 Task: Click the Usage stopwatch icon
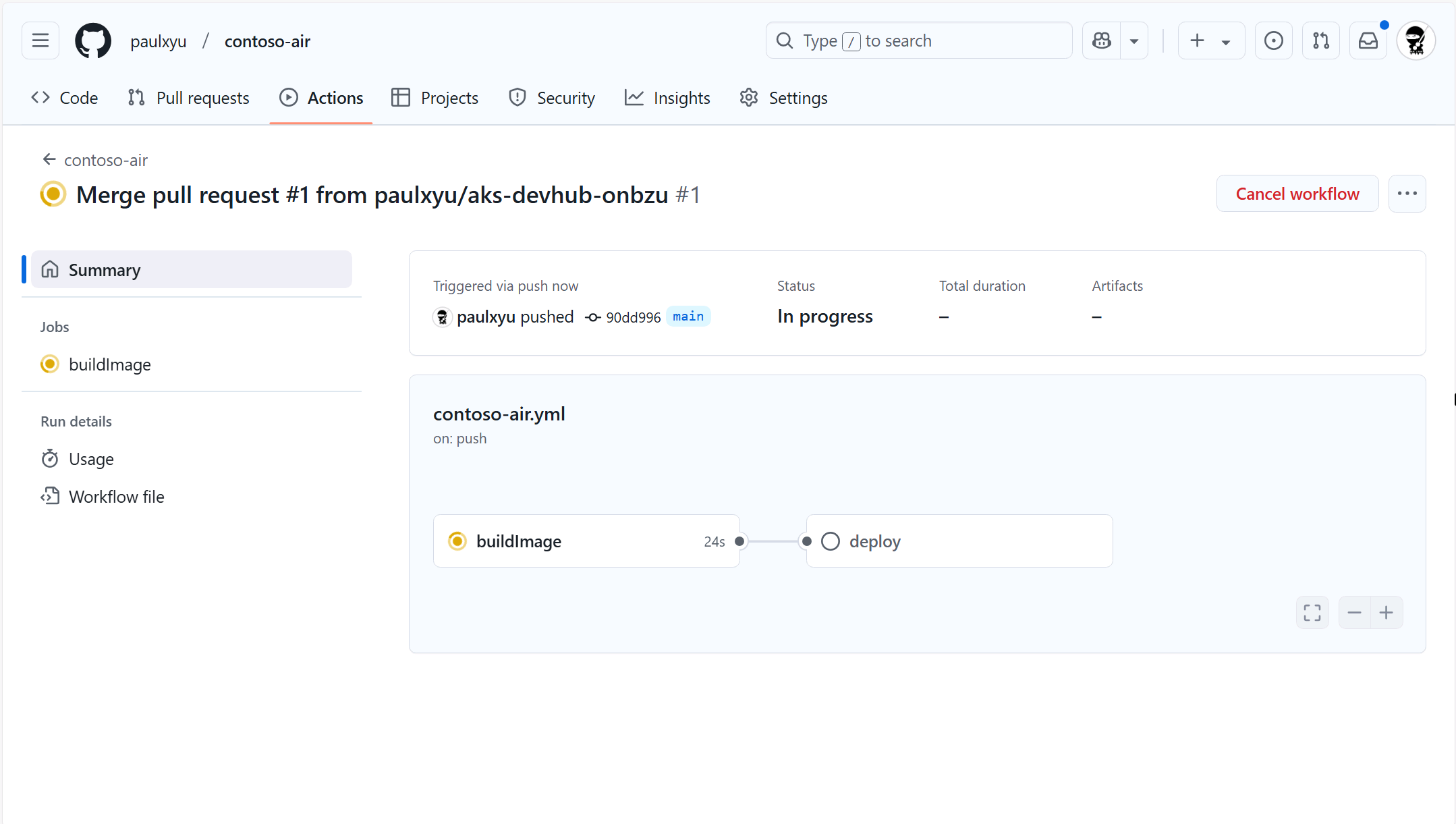click(50, 459)
